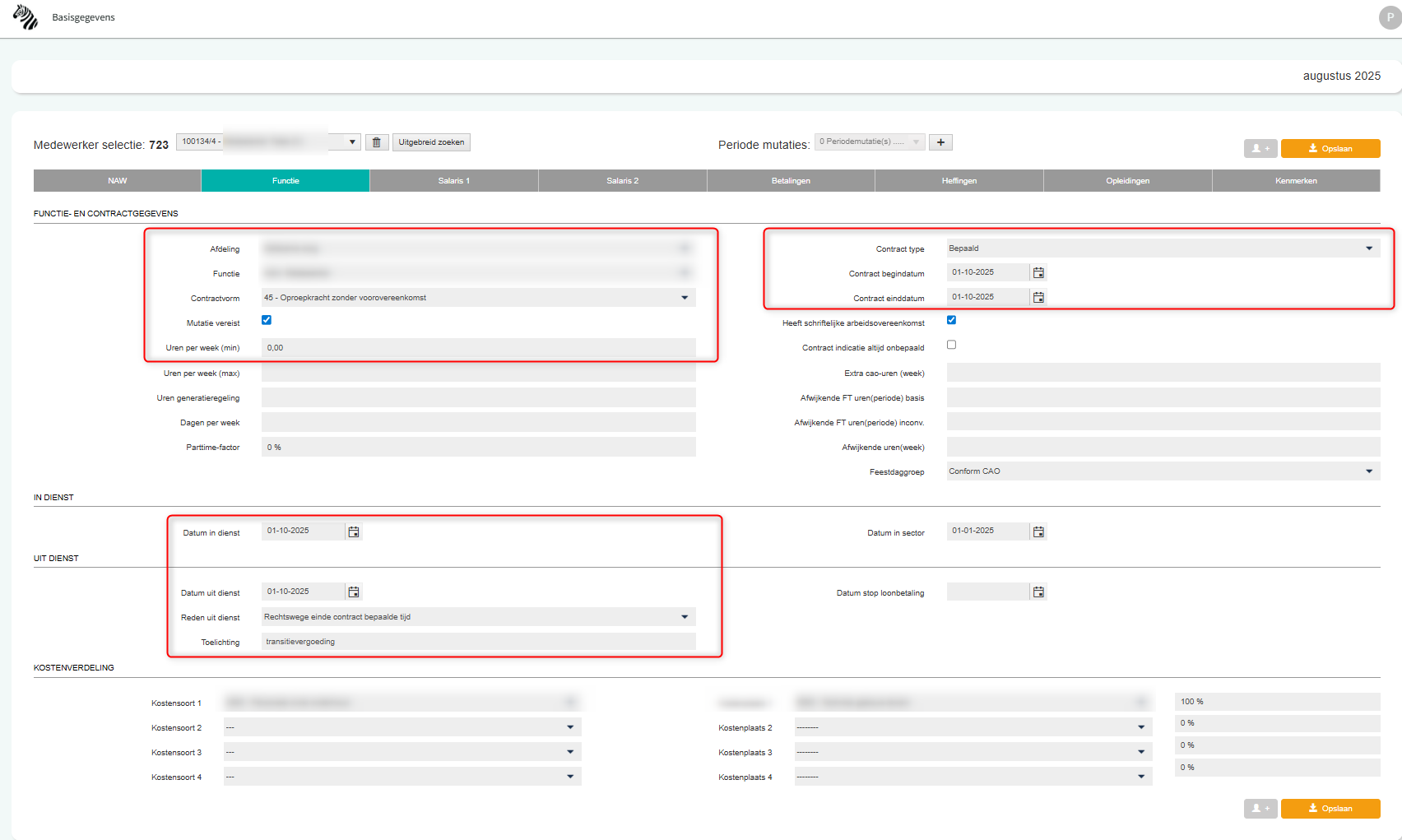
Task: Click the Toelichting text field
Action: [478, 642]
